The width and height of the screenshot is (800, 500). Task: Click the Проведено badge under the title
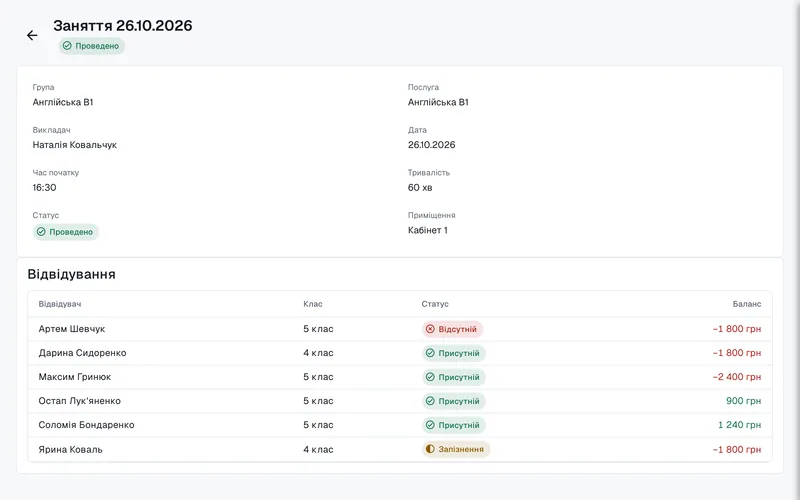pyautogui.click(x=91, y=46)
